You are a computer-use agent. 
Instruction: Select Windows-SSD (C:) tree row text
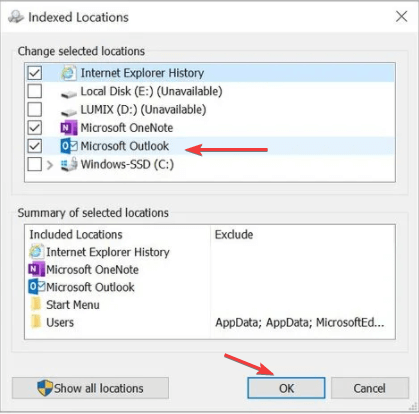127,164
